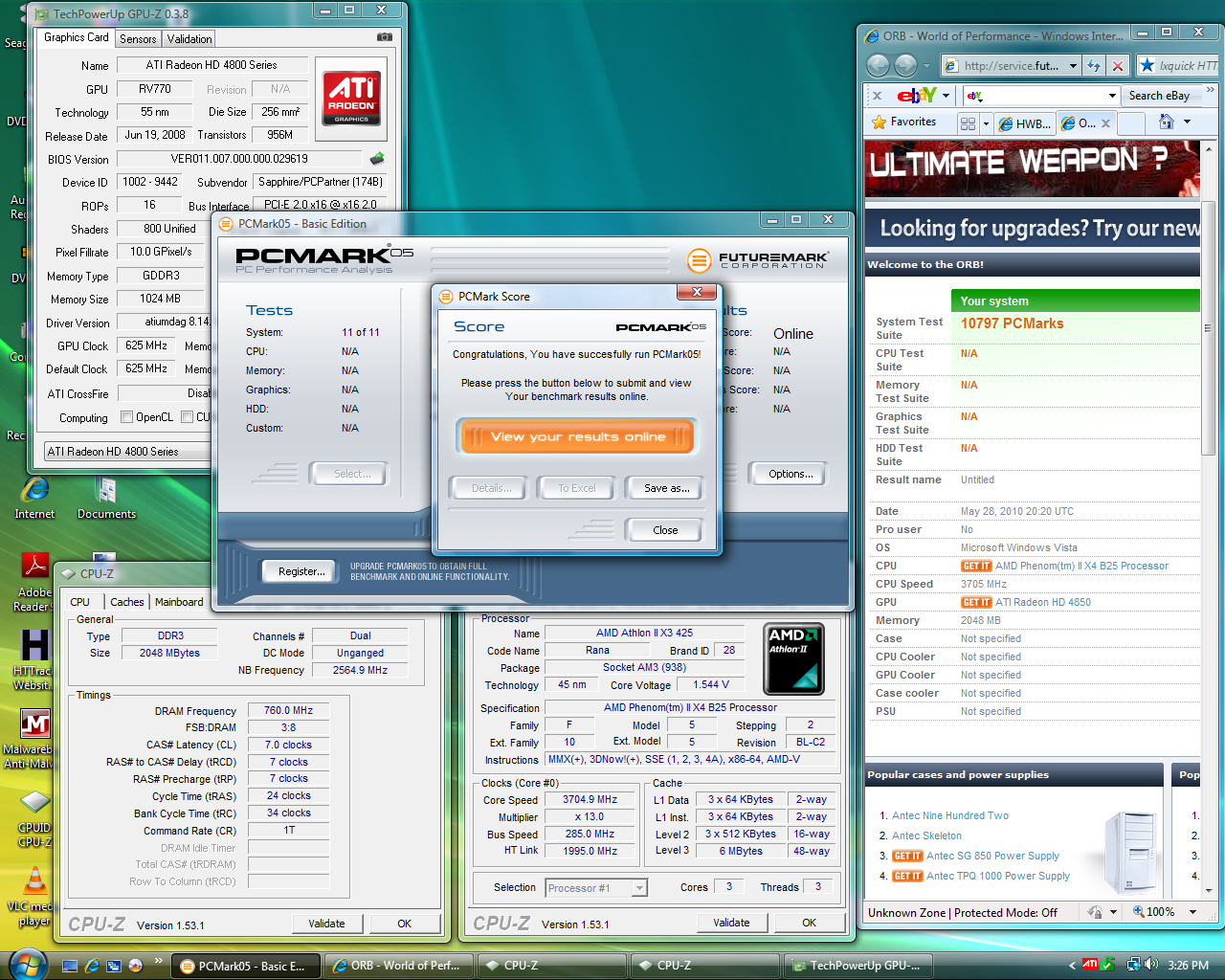Open recent pages dropdown beside forward arrow
Screen dimensions: 1225x980
click(926, 66)
